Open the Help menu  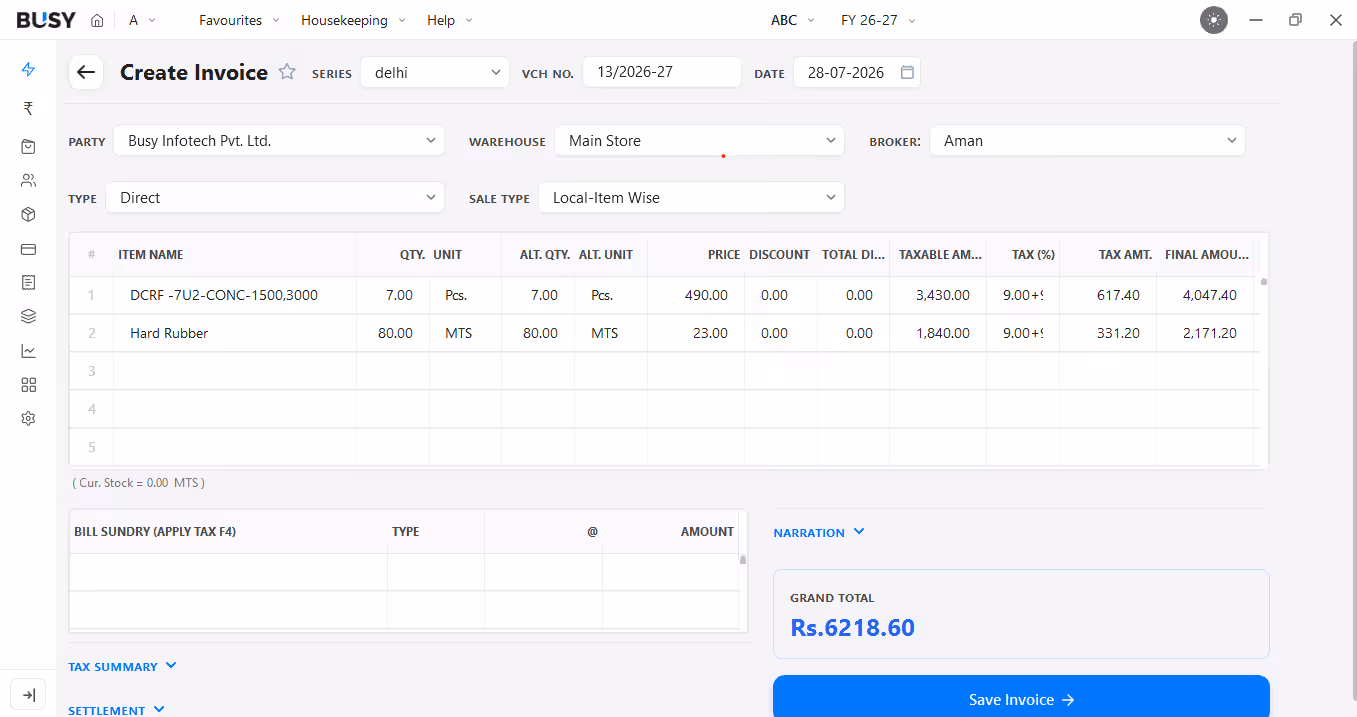450,20
